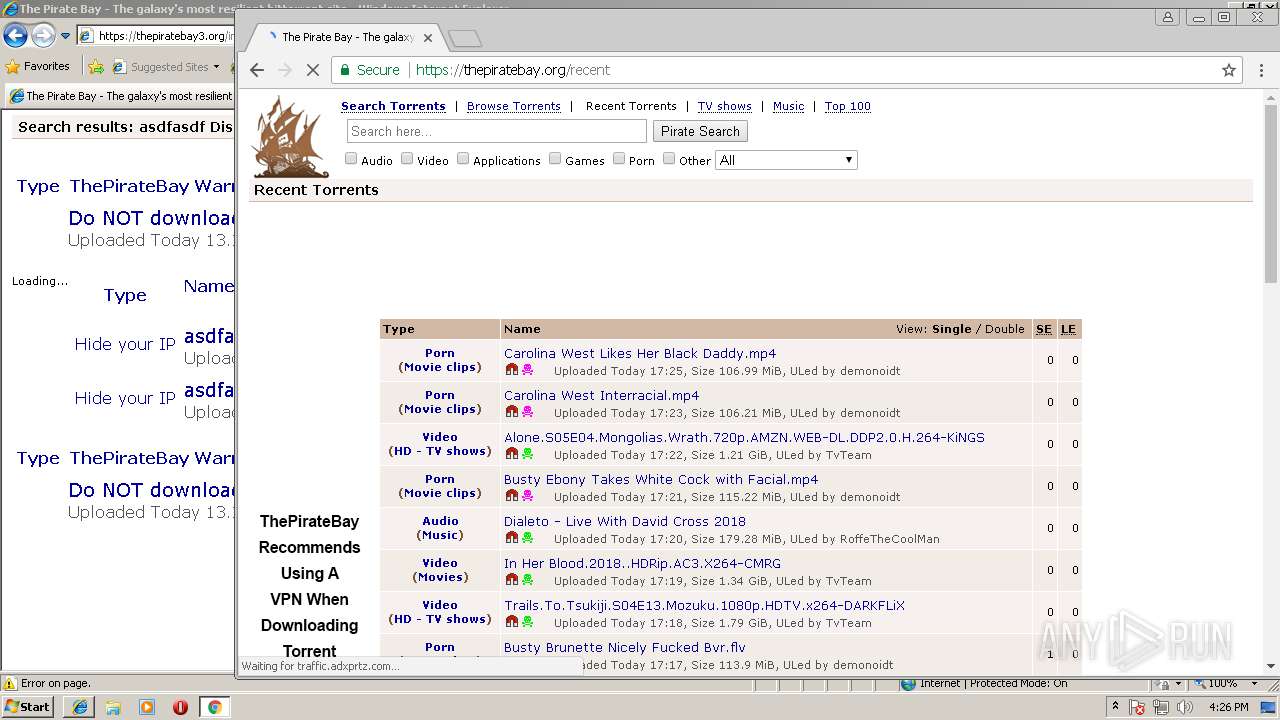Enable the Audio checkbox

click(351, 158)
